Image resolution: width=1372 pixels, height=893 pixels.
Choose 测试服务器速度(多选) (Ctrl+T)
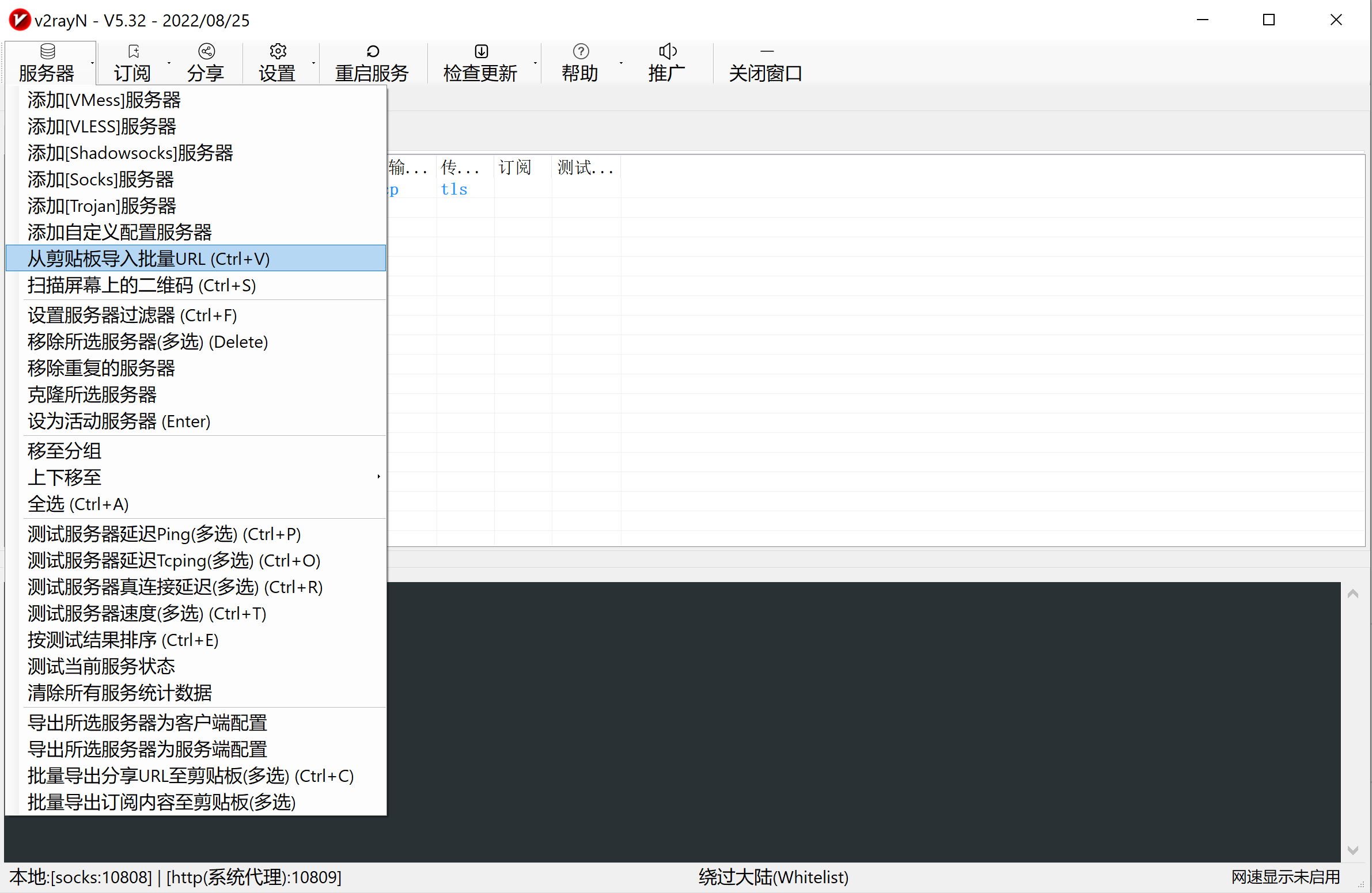pyautogui.click(x=196, y=614)
